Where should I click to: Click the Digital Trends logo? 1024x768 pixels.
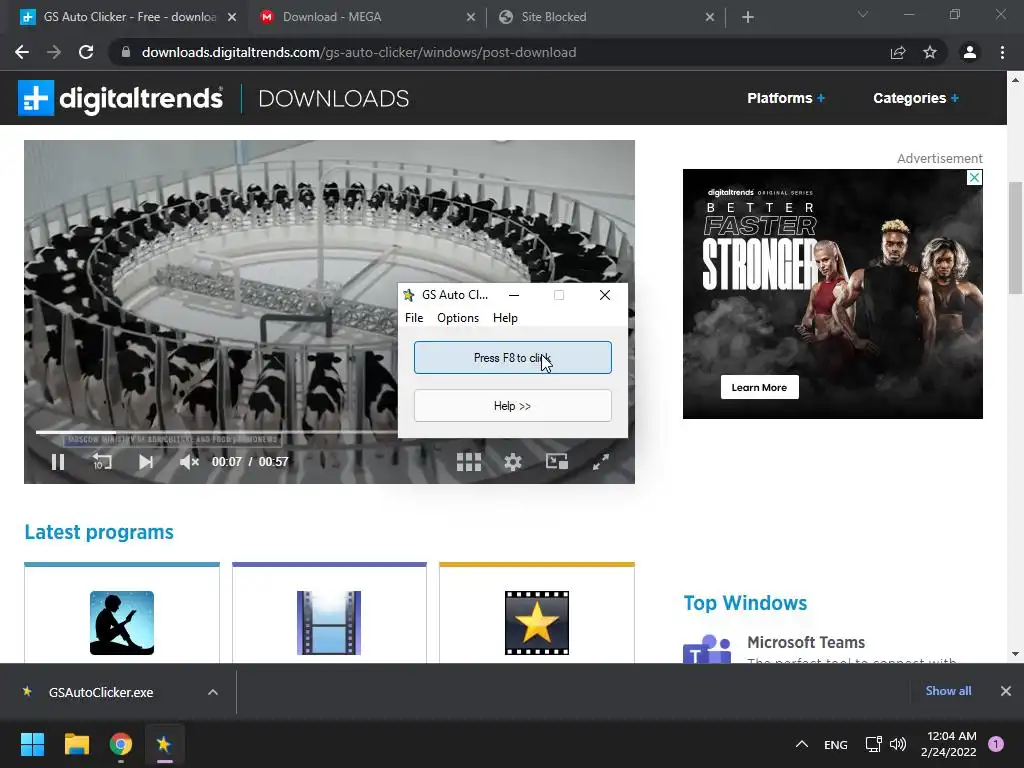120,98
